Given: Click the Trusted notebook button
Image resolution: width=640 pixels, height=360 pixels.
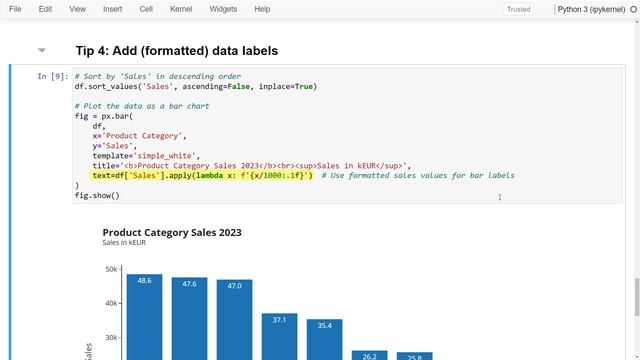Looking at the screenshot, I should (518, 9).
